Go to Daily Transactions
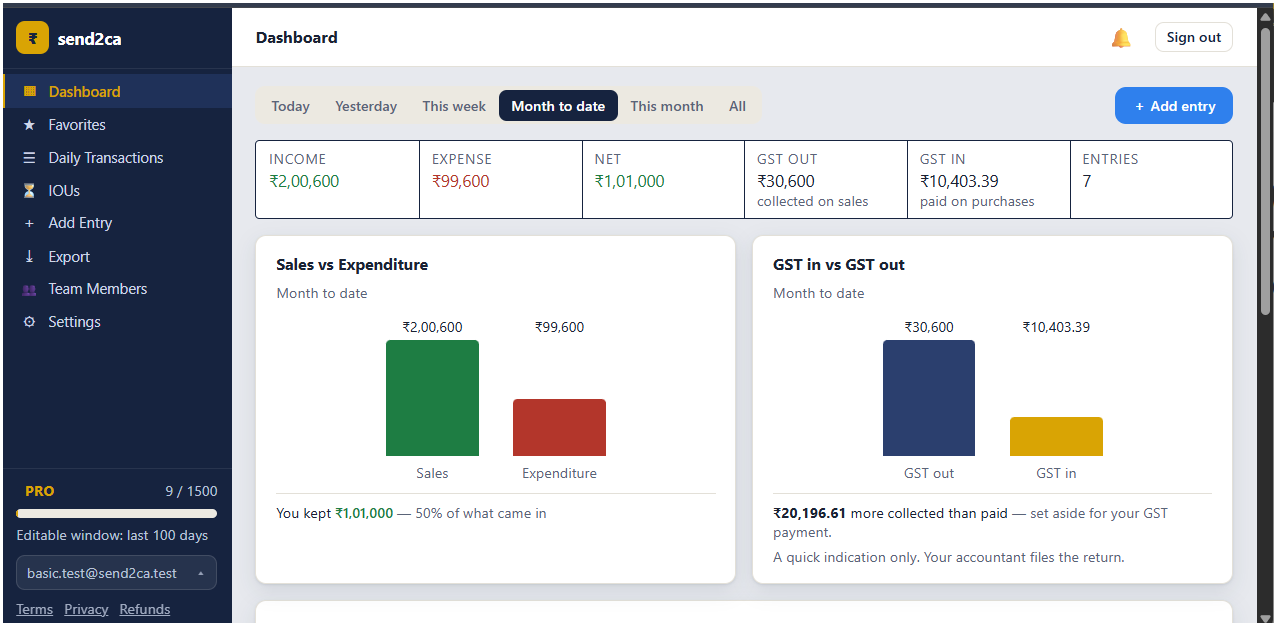Screen dimensions: 1277x626 (118, 158)
